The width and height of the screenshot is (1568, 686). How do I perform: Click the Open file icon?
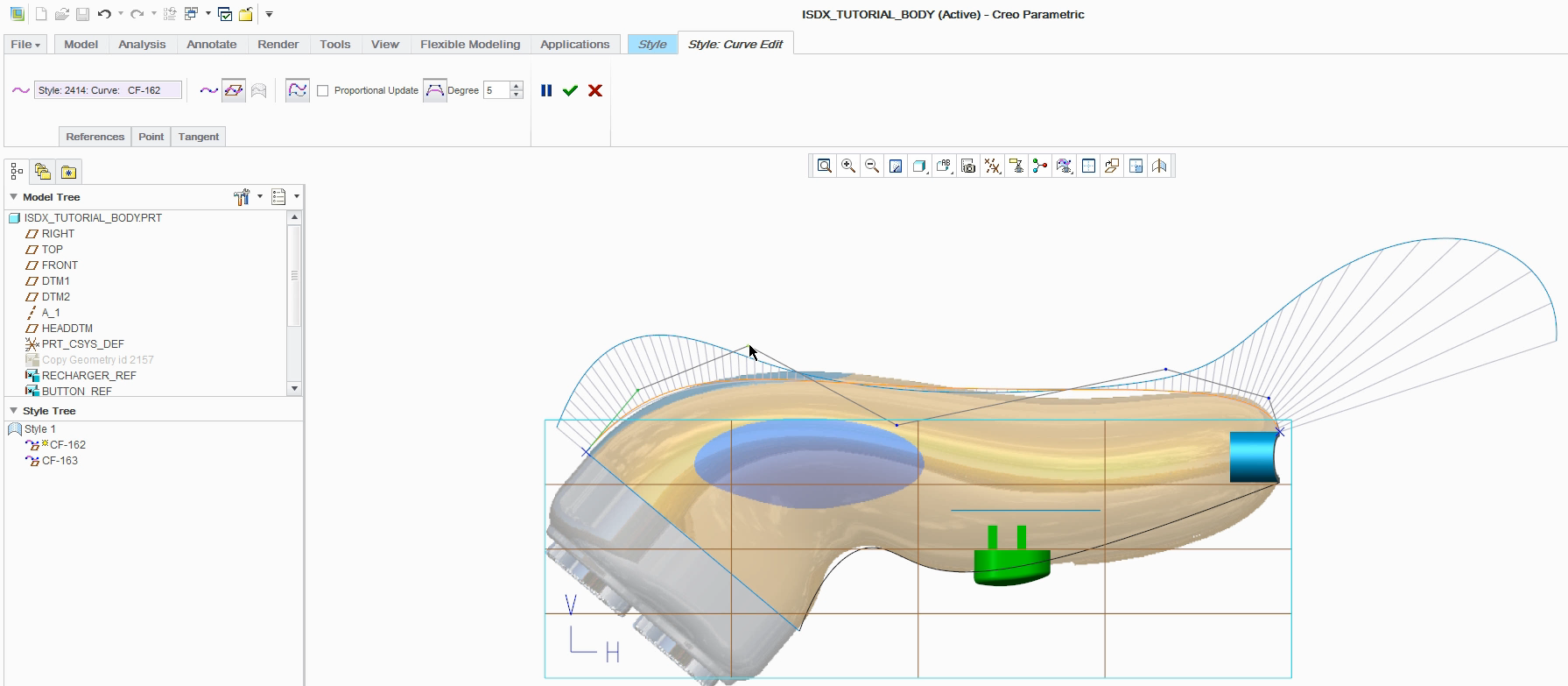61,14
